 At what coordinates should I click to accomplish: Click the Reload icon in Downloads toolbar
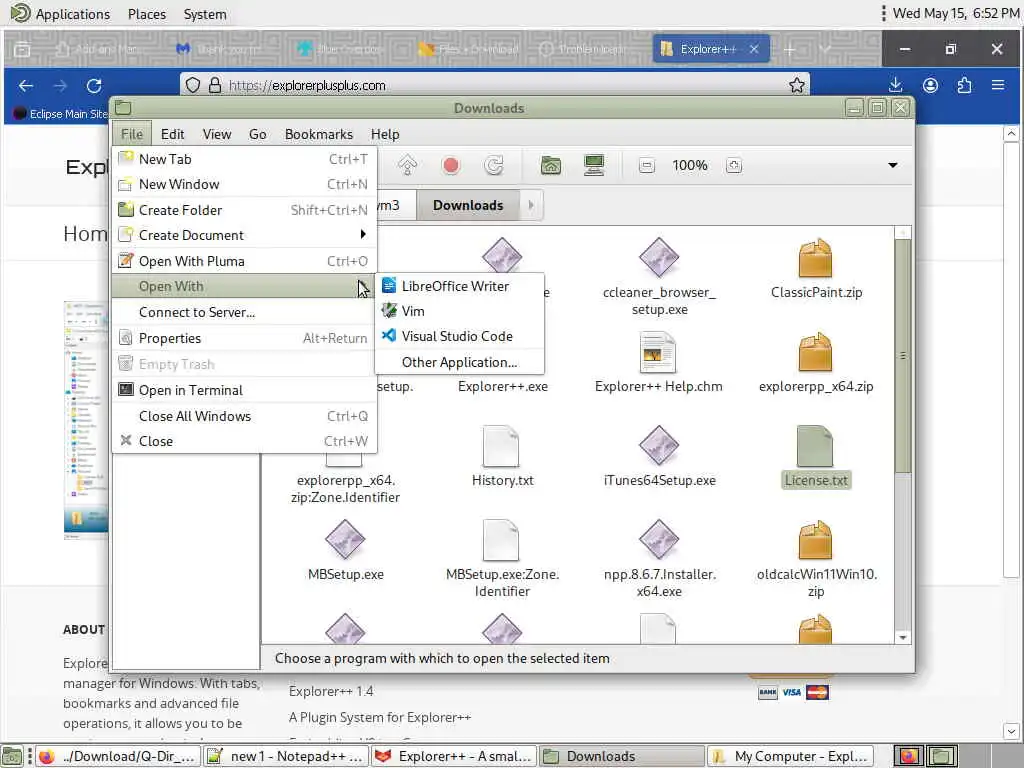(494, 165)
